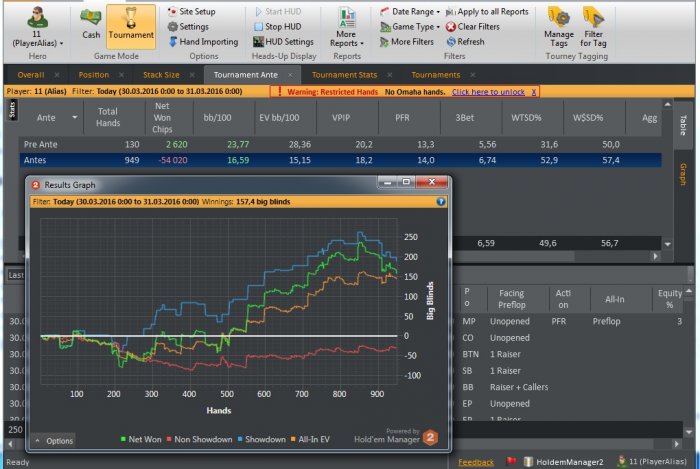Open the Game Type filter dropdown
This screenshot has width=700, height=469.
(x=410, y=27)
